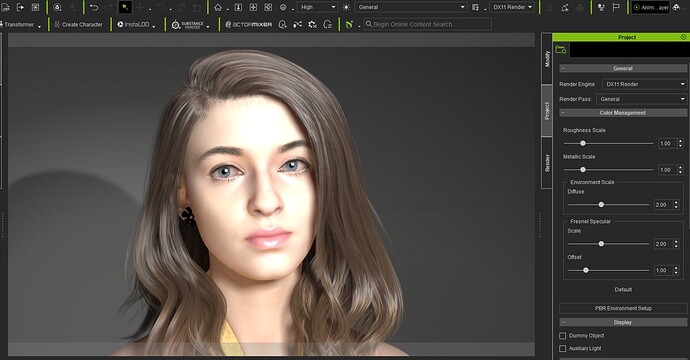
Task: Click the Export icon
Action: [x=20, y=7]
